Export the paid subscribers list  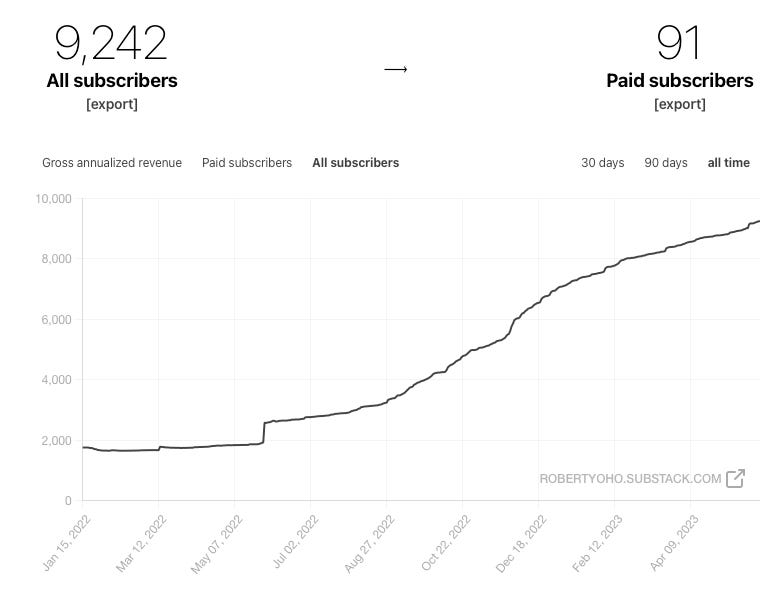[x=680, y=104]
